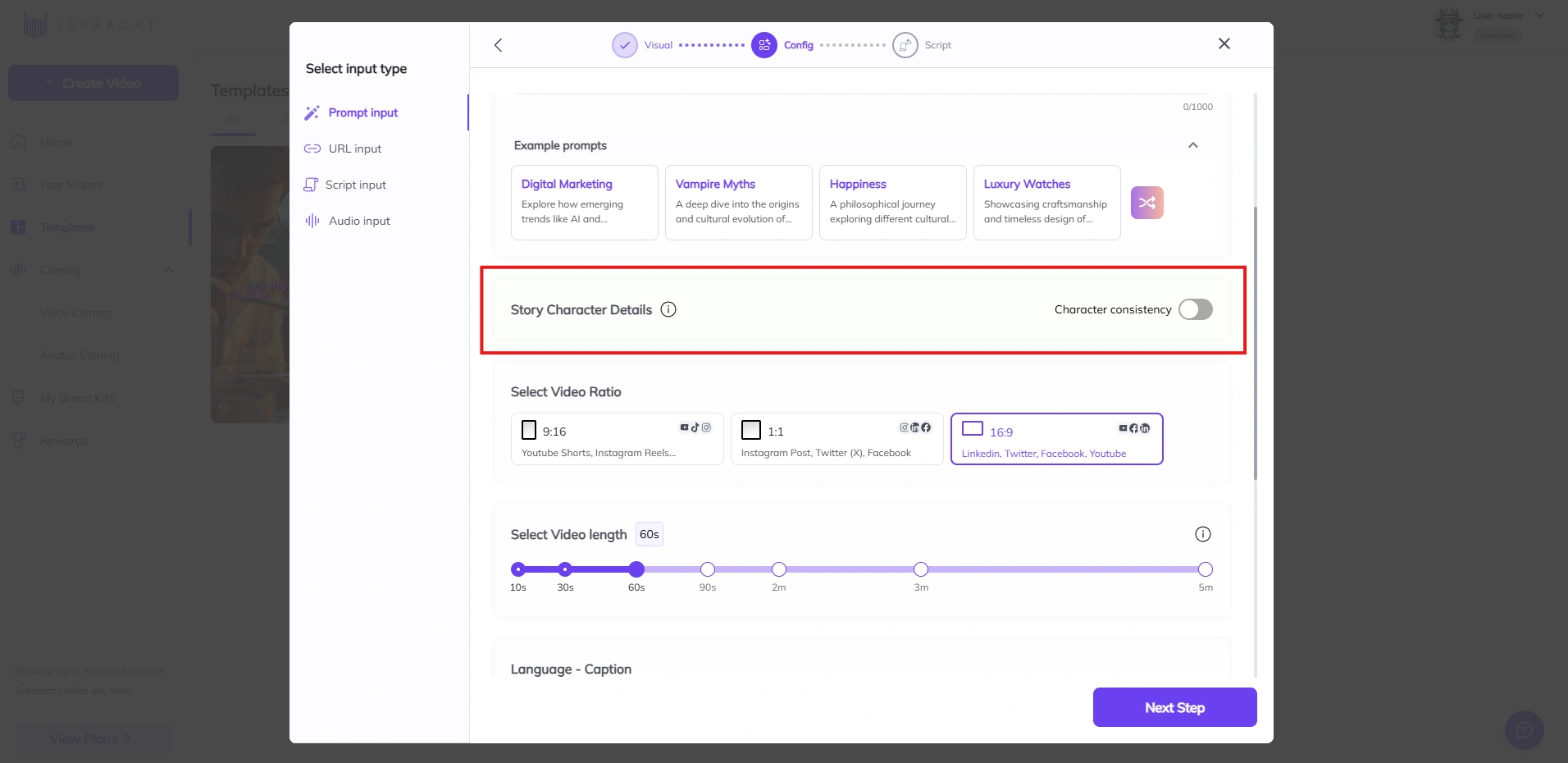Click the Create Video button
The width and height of the screenshot is (1568, 763).
tap(93, 83)
